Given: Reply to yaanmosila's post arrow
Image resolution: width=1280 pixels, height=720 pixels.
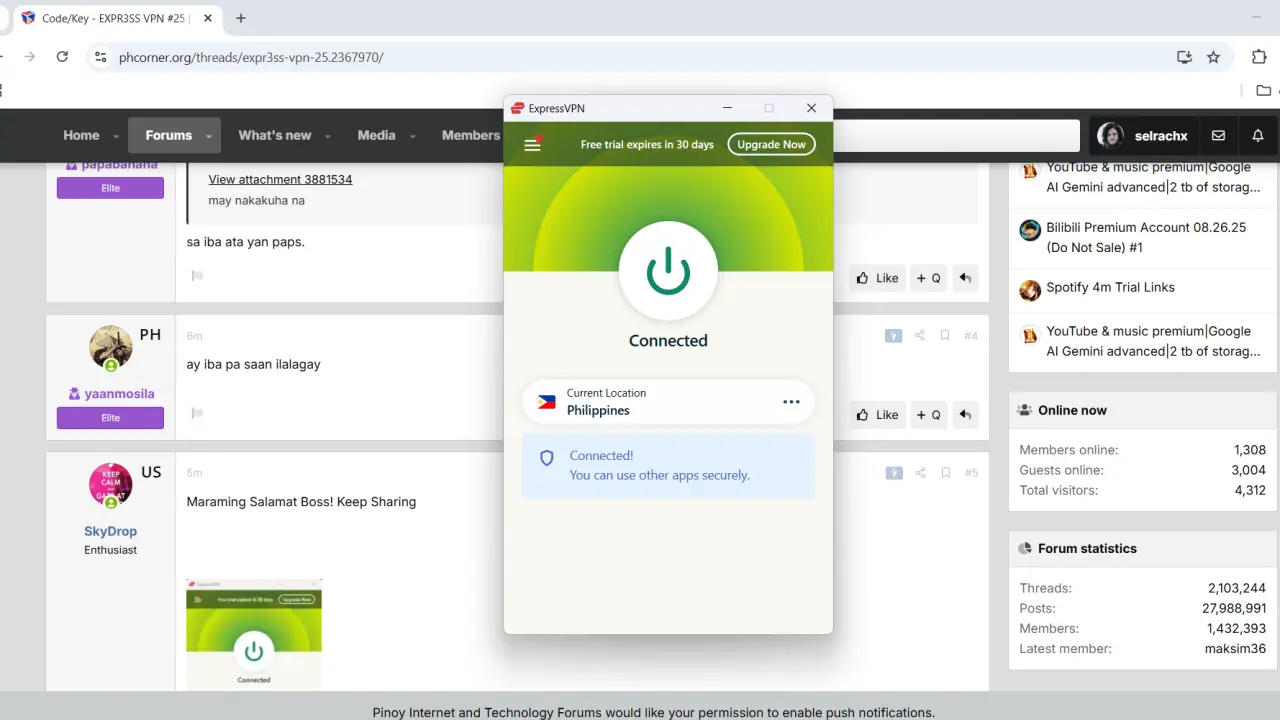Looking at the screenshot, I should click(x=965, y=414).
